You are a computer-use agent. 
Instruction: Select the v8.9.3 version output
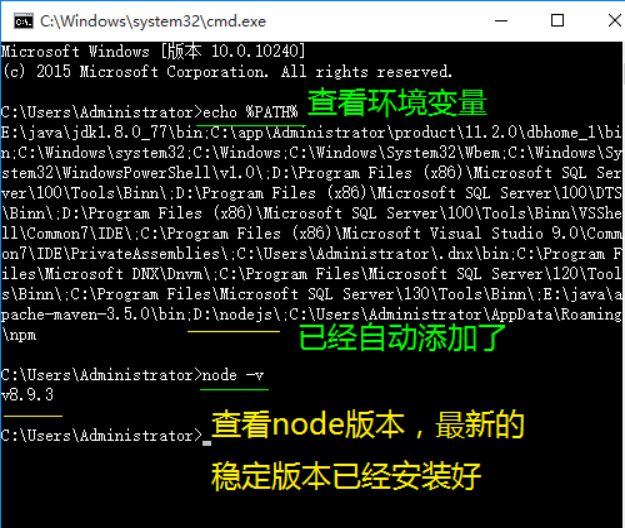pos(27,395)
